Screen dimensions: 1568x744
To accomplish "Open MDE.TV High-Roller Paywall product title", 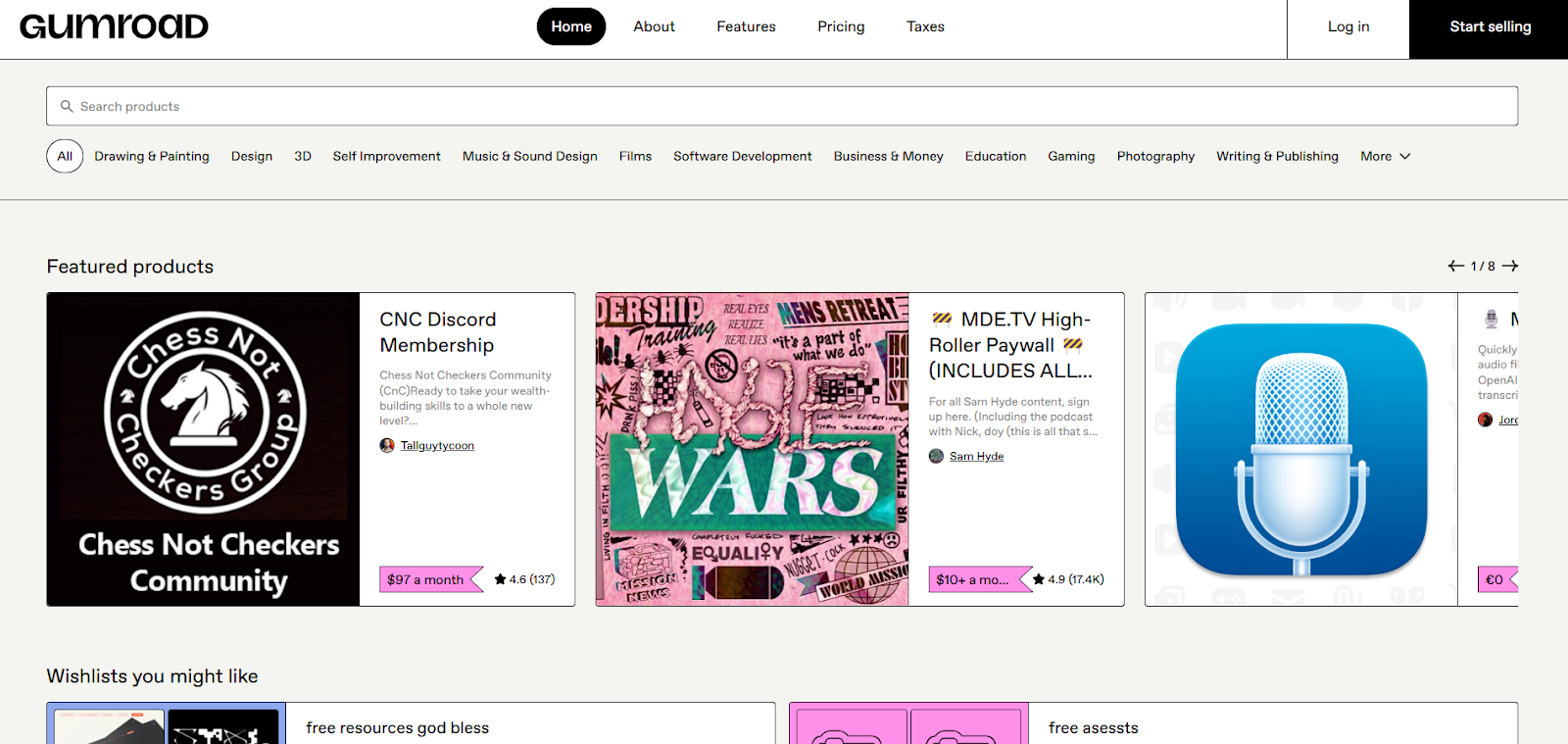I will click(1010, 345).
